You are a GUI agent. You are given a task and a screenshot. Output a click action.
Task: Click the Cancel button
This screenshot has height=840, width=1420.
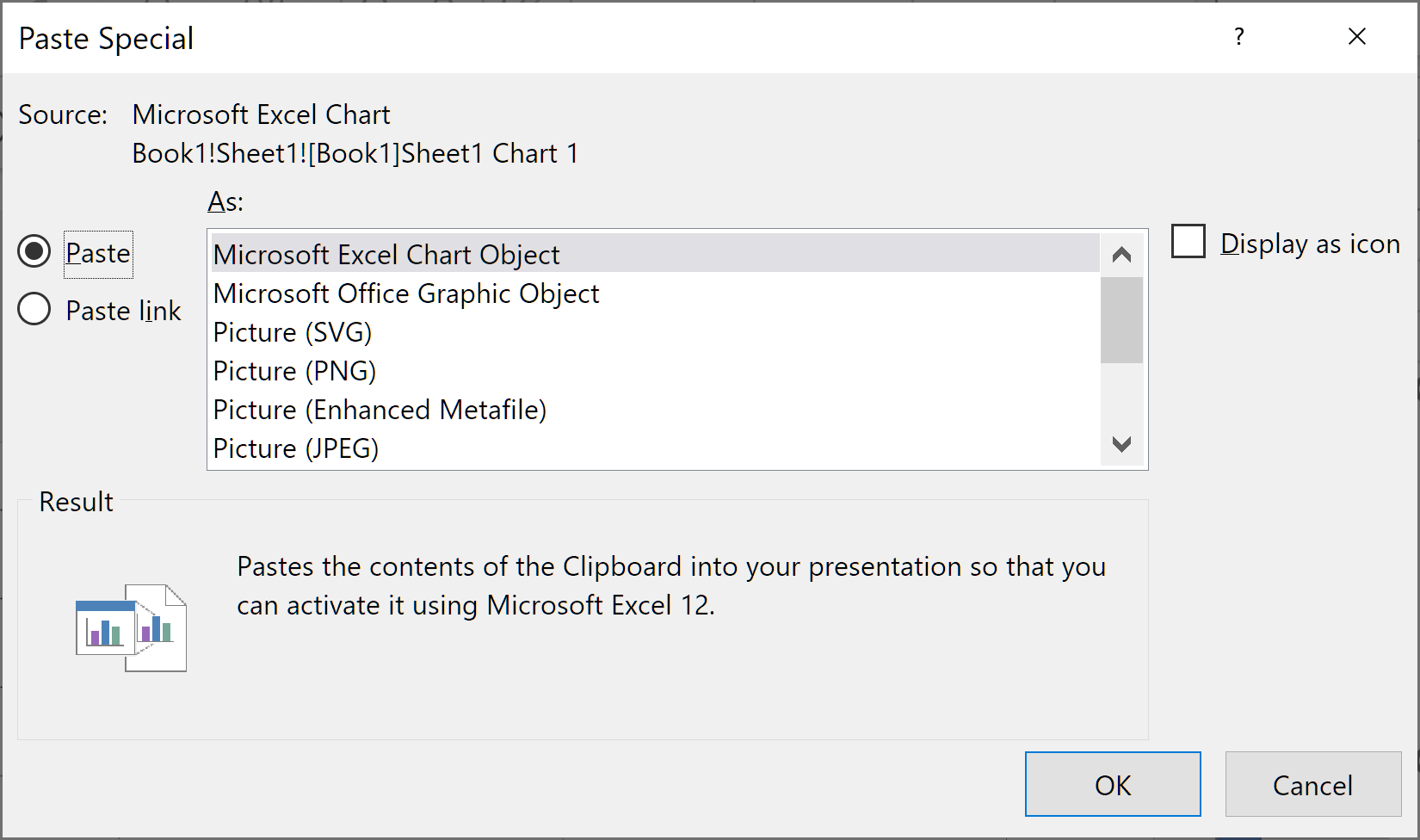point(1313,784)
